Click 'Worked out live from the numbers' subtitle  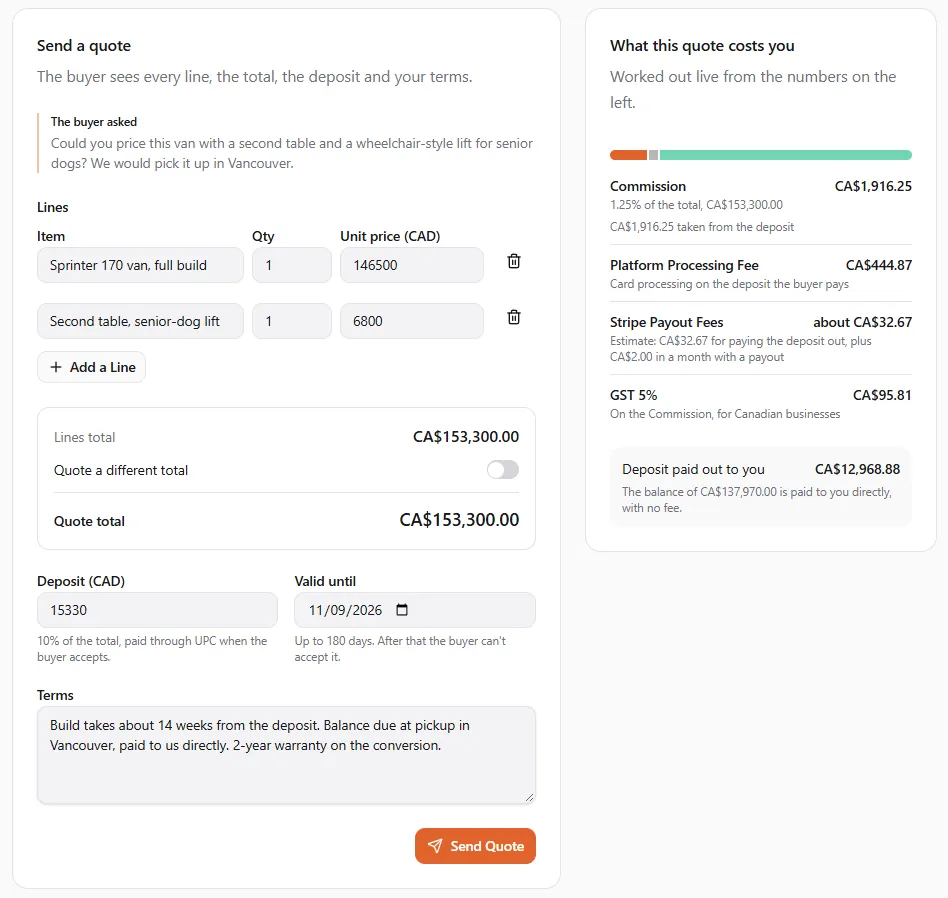tap(753, 89)
